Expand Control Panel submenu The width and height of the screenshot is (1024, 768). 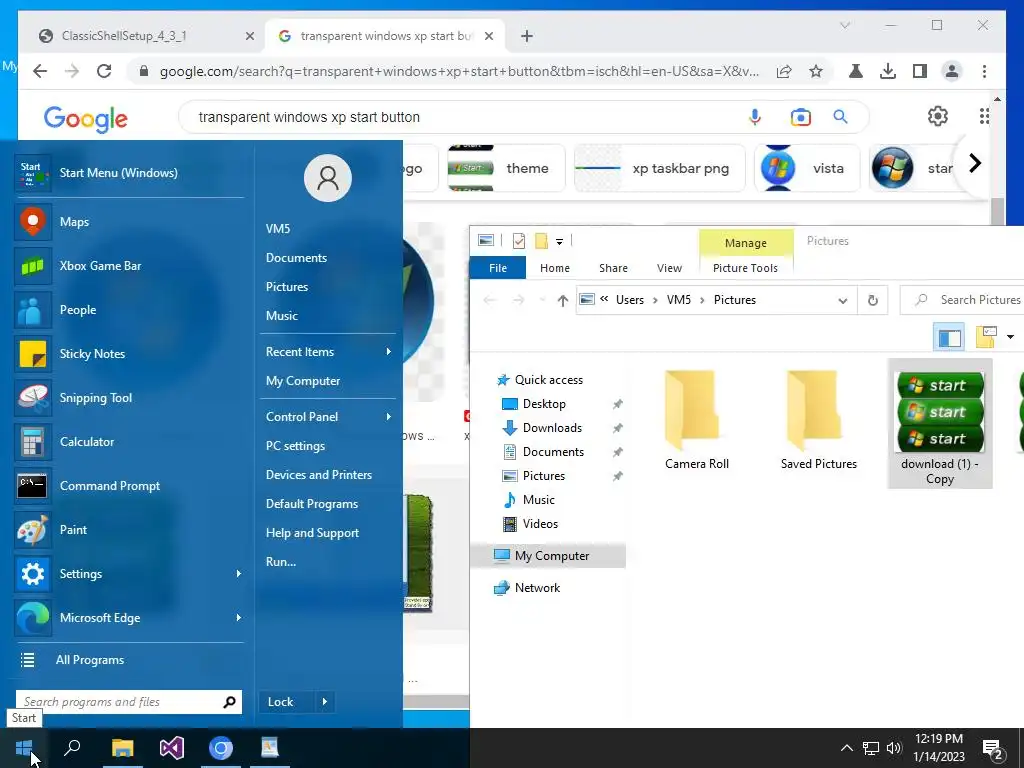pos(389,417)
